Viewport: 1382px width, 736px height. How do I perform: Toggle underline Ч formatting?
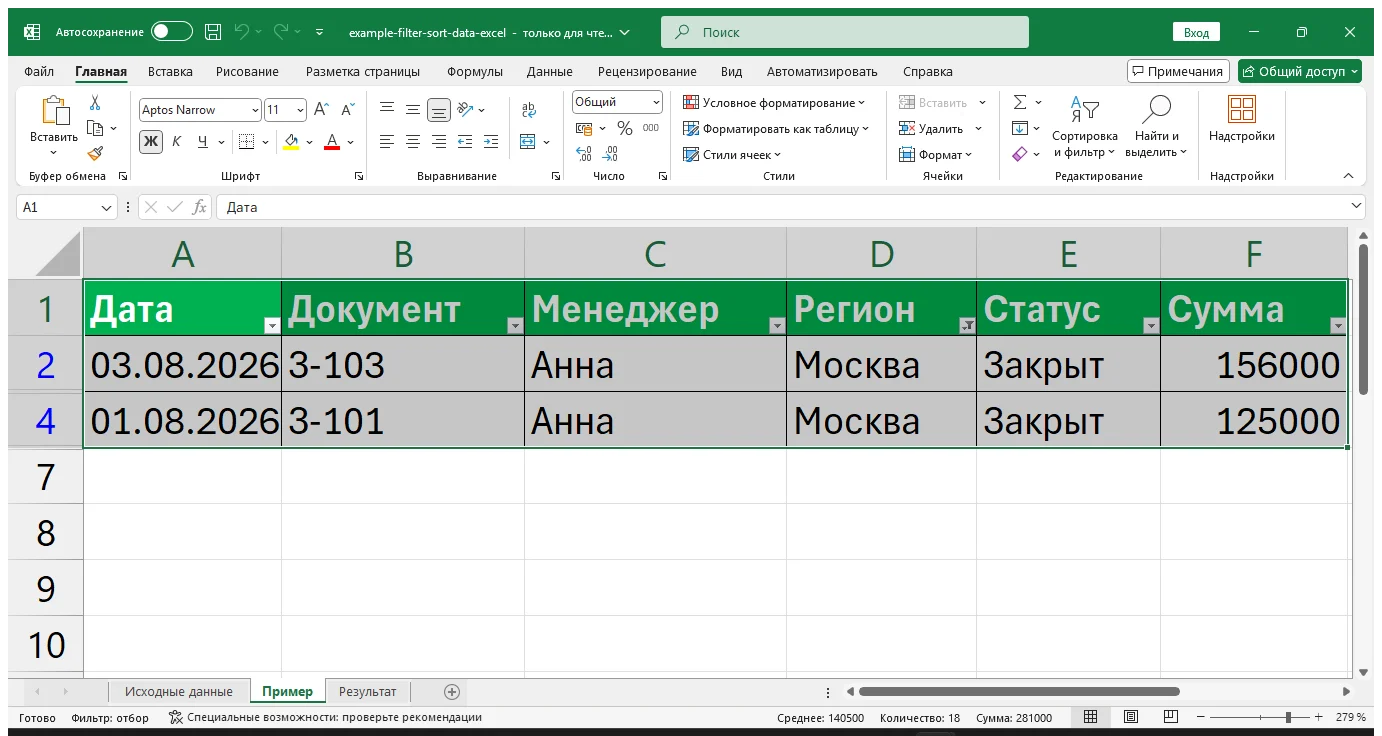203,142
